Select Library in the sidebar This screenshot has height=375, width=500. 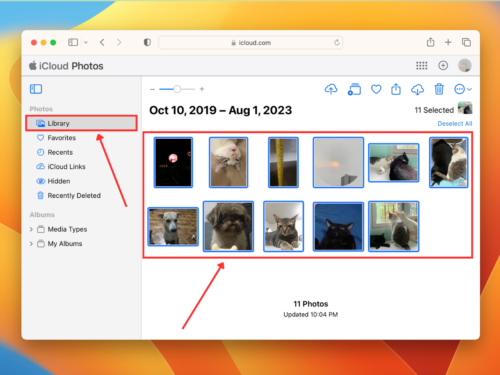(x=81, y=123)
